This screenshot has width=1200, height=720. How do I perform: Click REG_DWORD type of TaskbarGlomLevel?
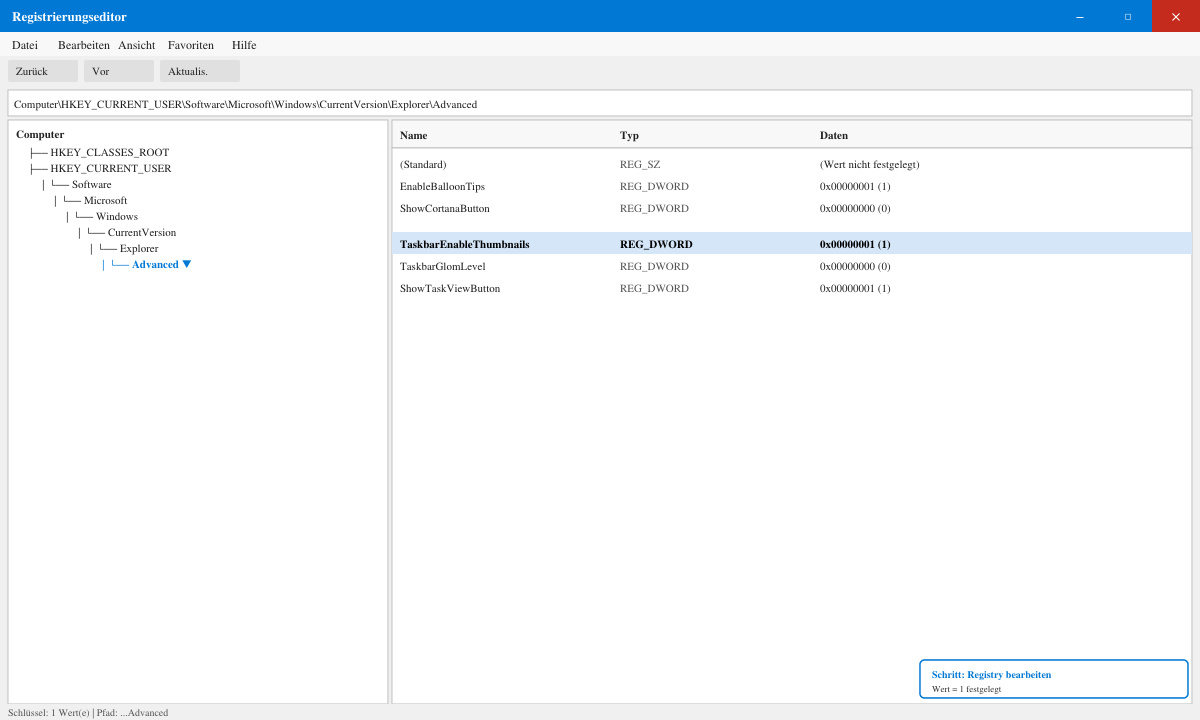coord(654,266)
